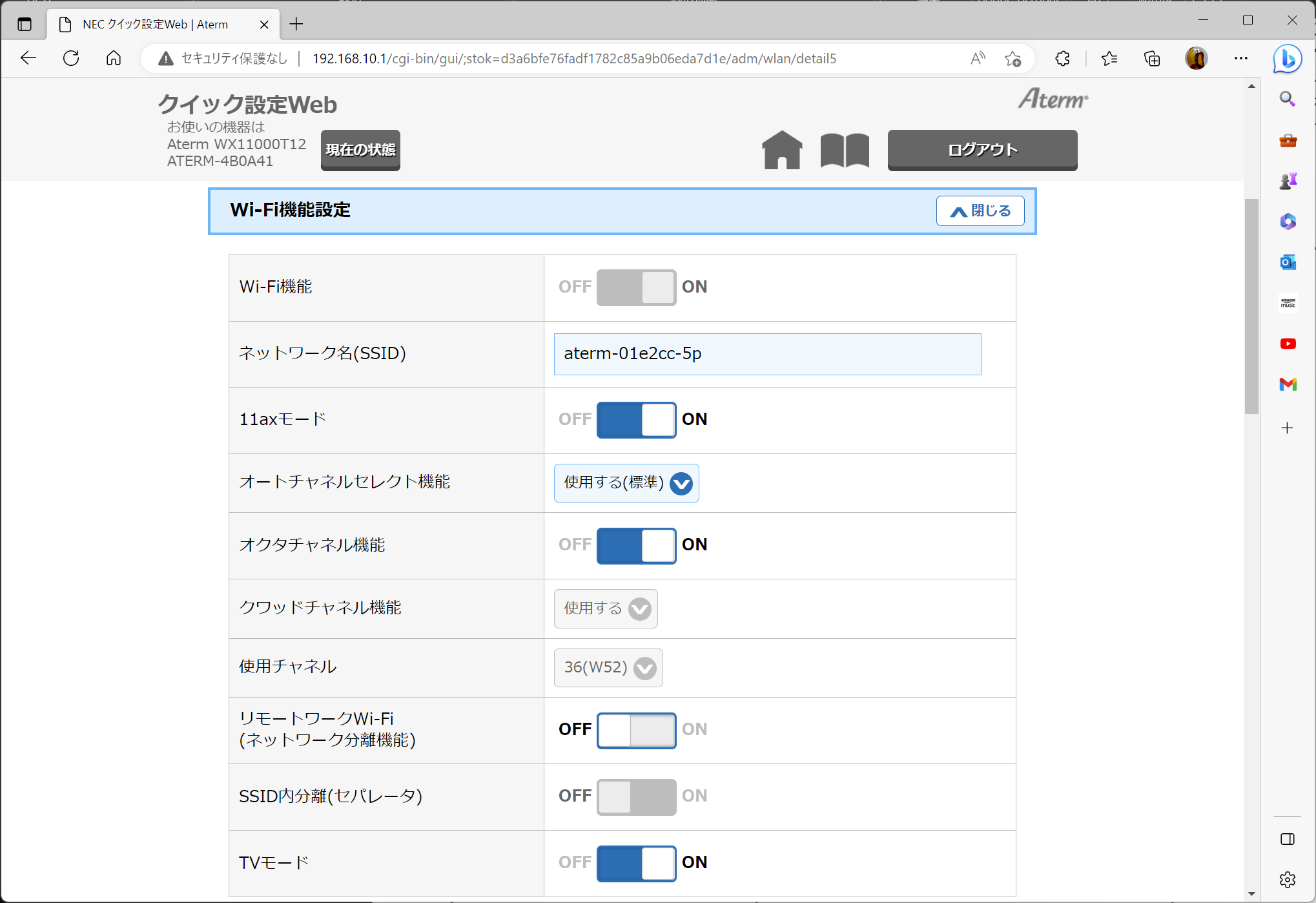Click the ログアウト button
This screenshot has height=903, width=1316.
coord(982,150)
